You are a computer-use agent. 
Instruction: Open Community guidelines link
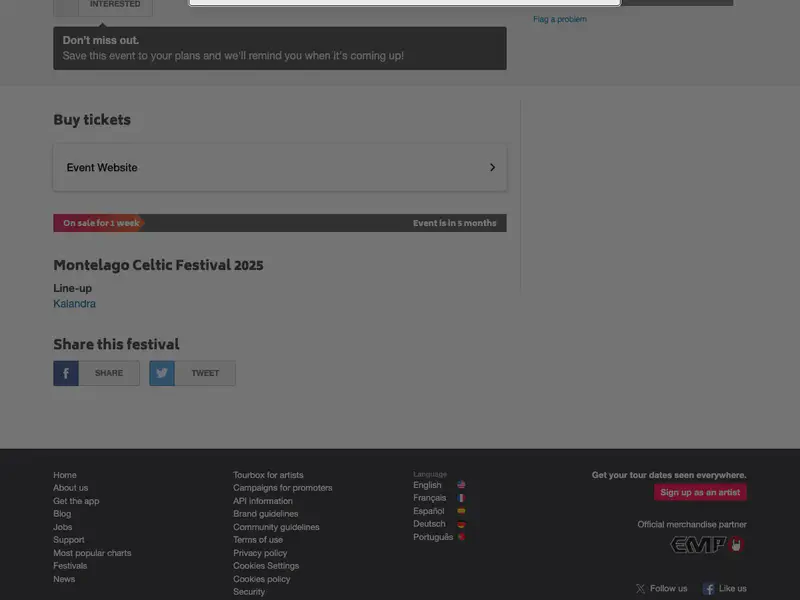click(x=276, y=527)
